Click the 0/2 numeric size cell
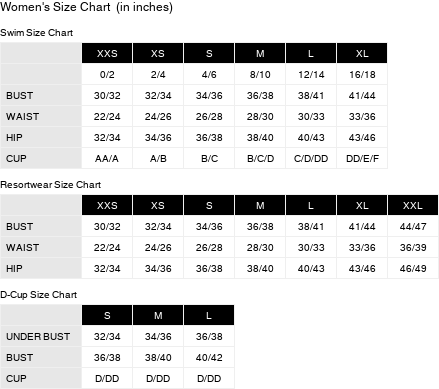This screenshot has width=439, height=389. (107, 74)
